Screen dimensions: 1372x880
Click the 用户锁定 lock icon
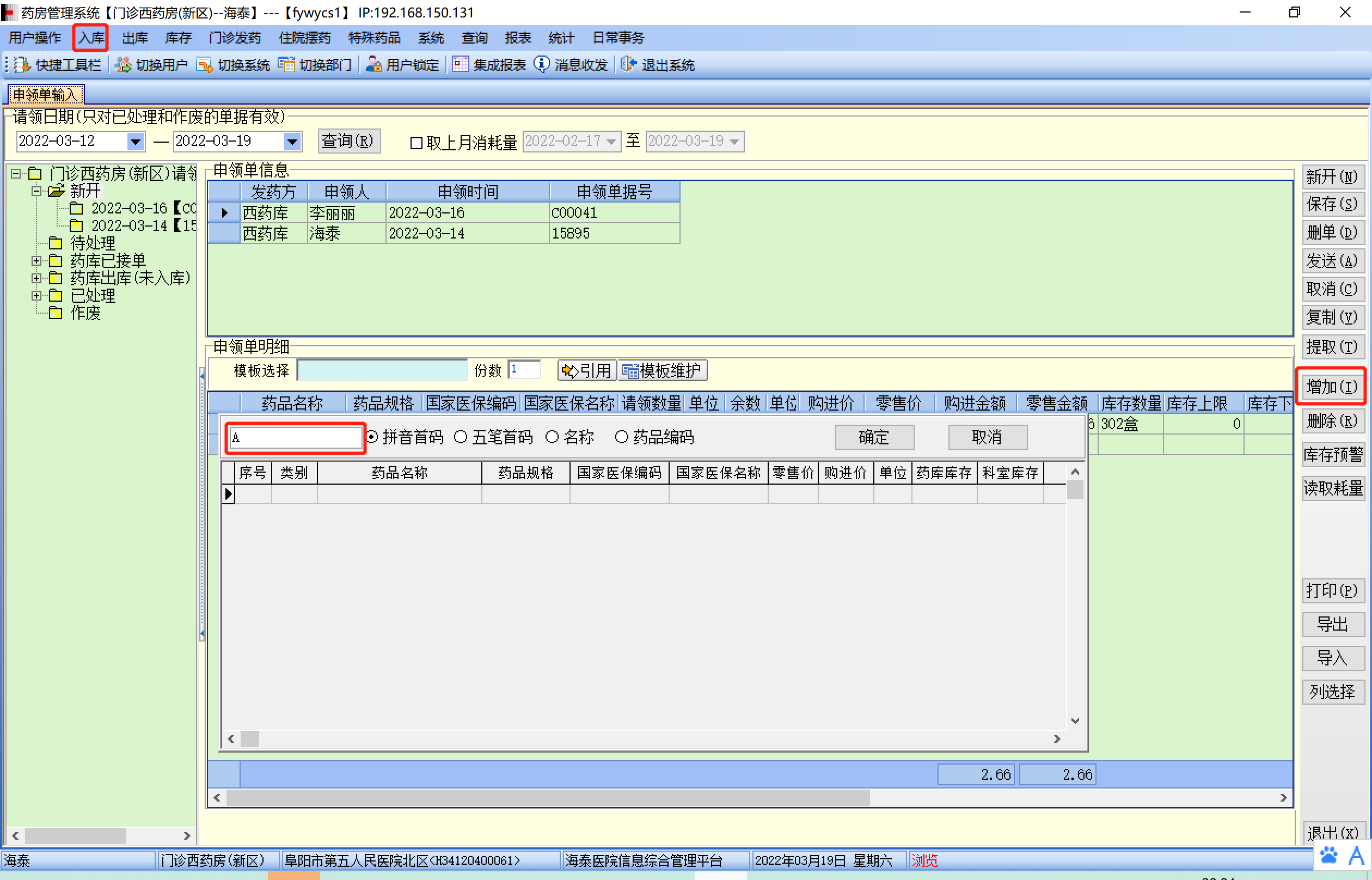373,65
